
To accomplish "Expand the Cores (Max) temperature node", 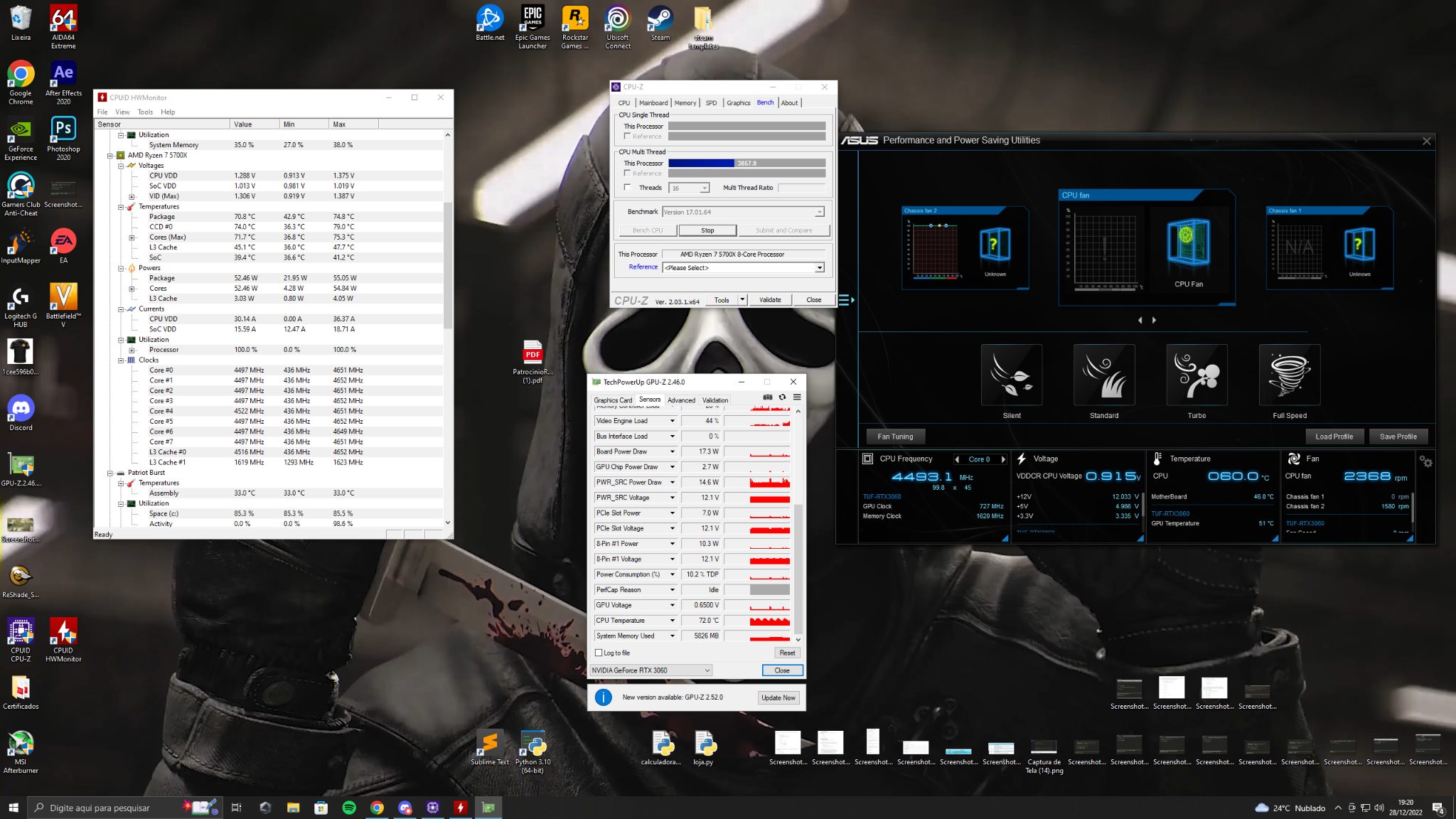I will pyautogui.click(x=132, y=237).
